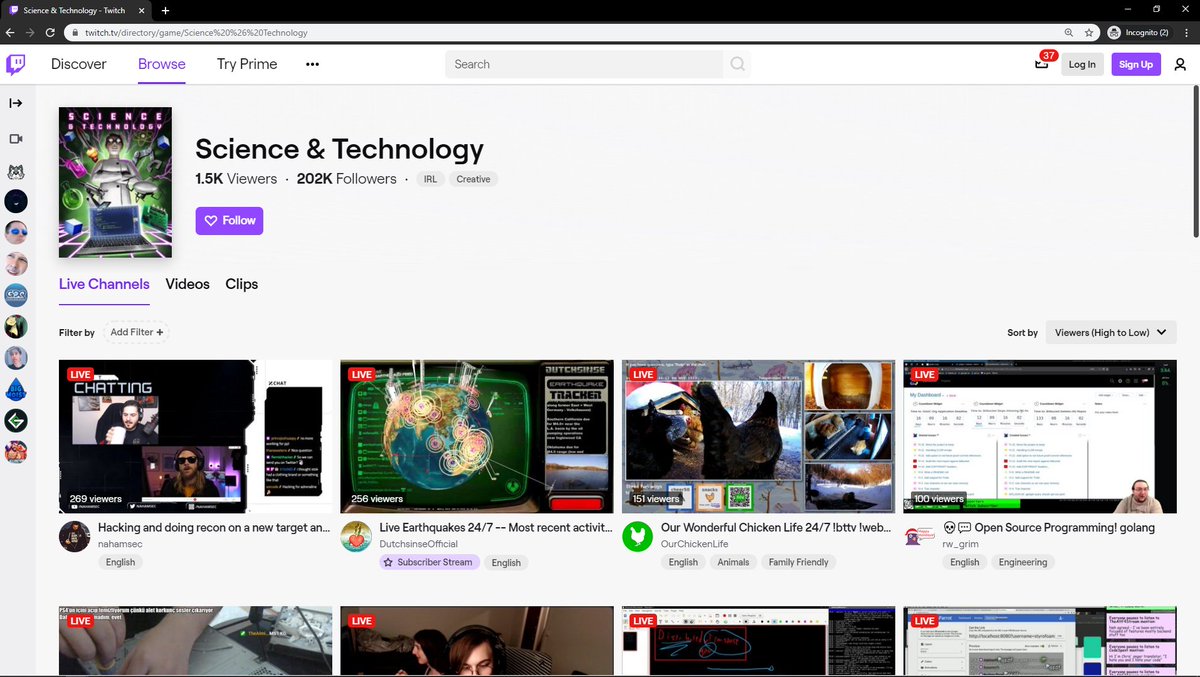Click the Subscriber Stream tag

(430, 562)
